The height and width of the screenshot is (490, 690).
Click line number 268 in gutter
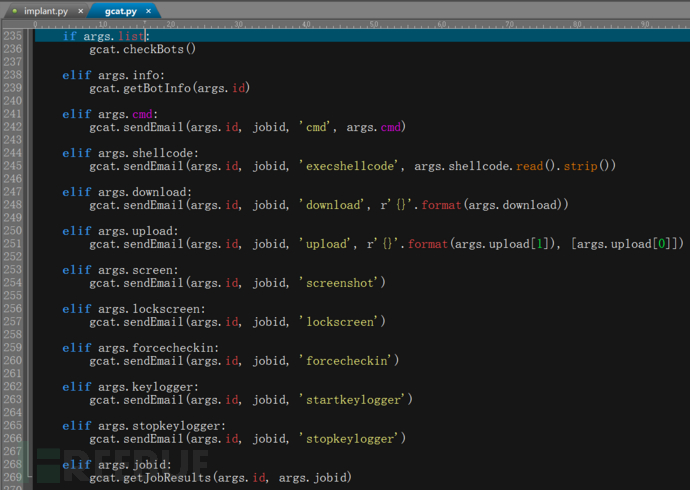(12, 464)
